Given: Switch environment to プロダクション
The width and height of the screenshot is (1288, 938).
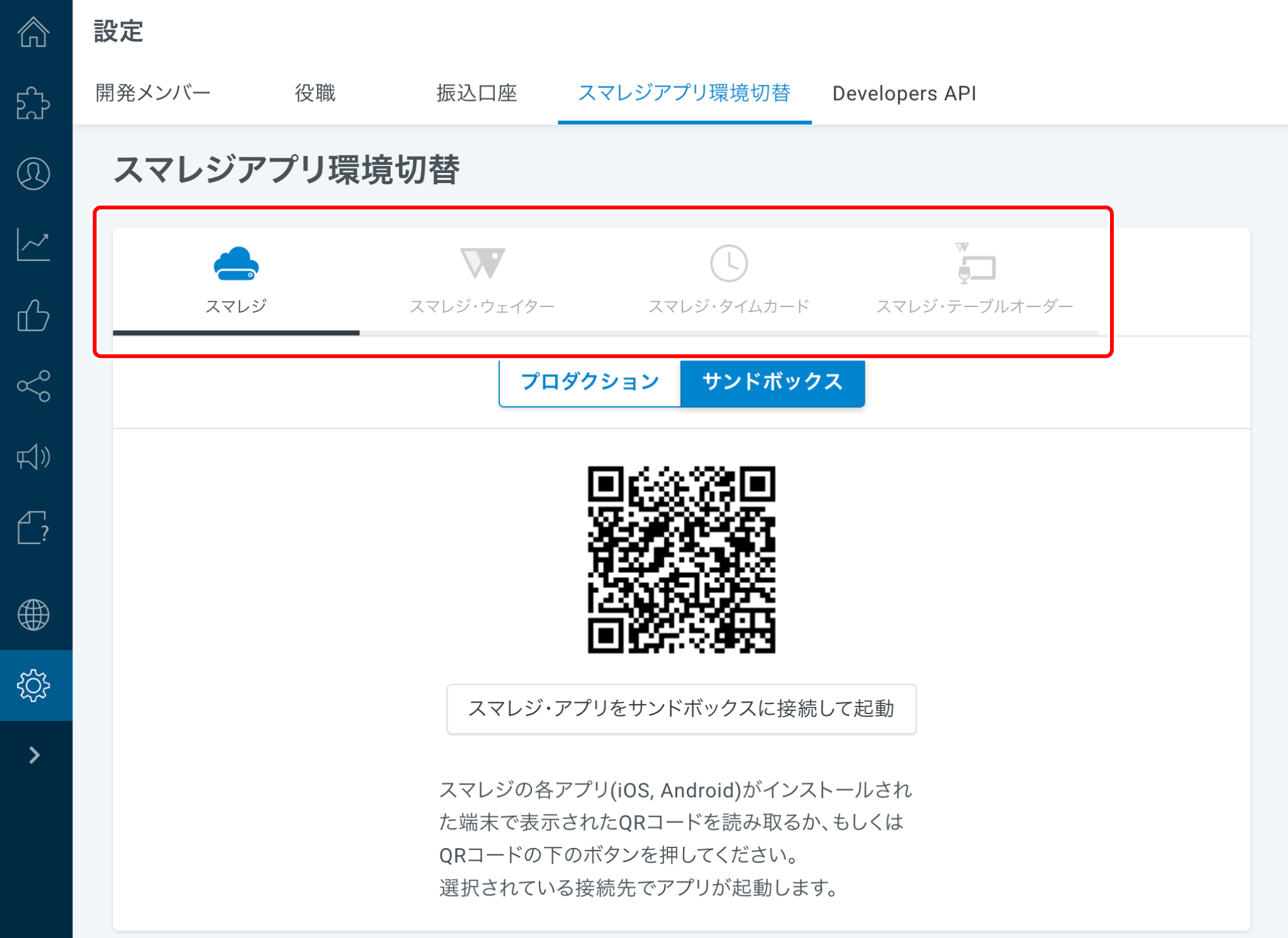Looking at the screenshot, I should pos(590,382).
